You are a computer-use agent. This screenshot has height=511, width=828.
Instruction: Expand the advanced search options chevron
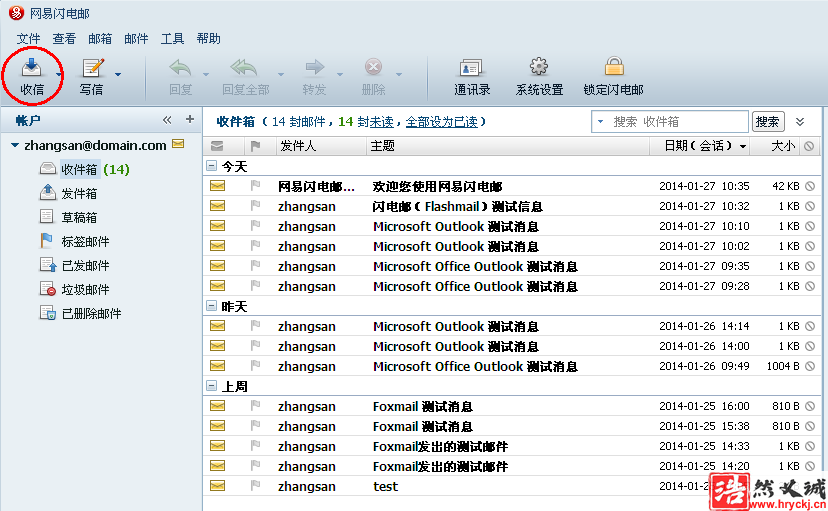pos(800,122)
